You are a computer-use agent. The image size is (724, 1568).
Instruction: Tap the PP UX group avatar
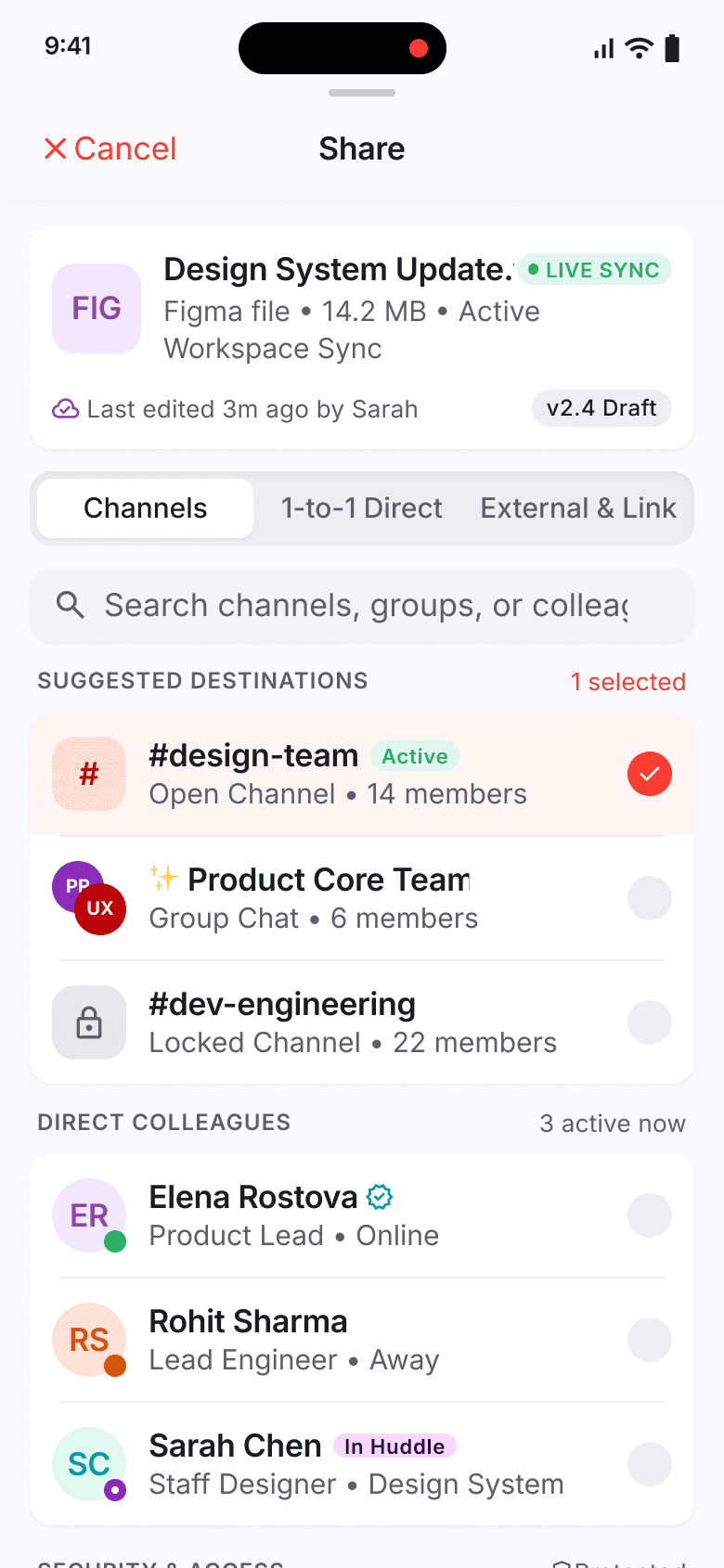pyautogui.click(x=89, y=898)
